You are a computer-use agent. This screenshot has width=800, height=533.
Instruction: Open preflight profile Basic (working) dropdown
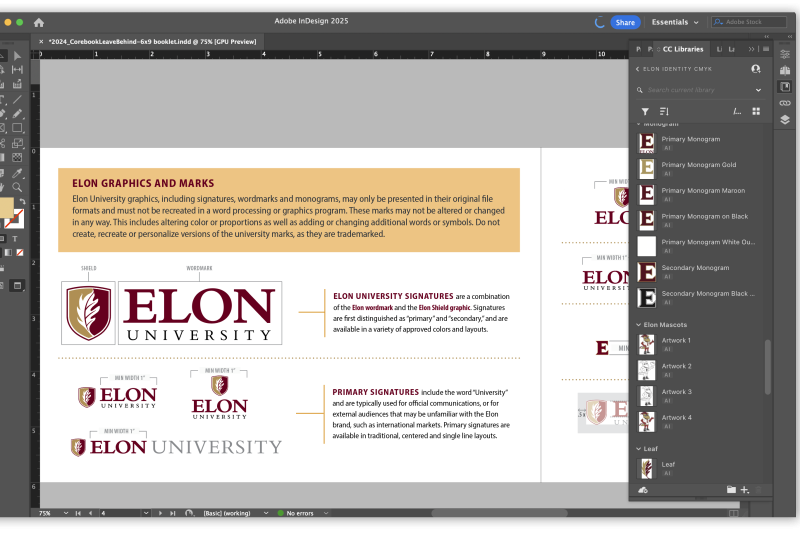point(266,513)
